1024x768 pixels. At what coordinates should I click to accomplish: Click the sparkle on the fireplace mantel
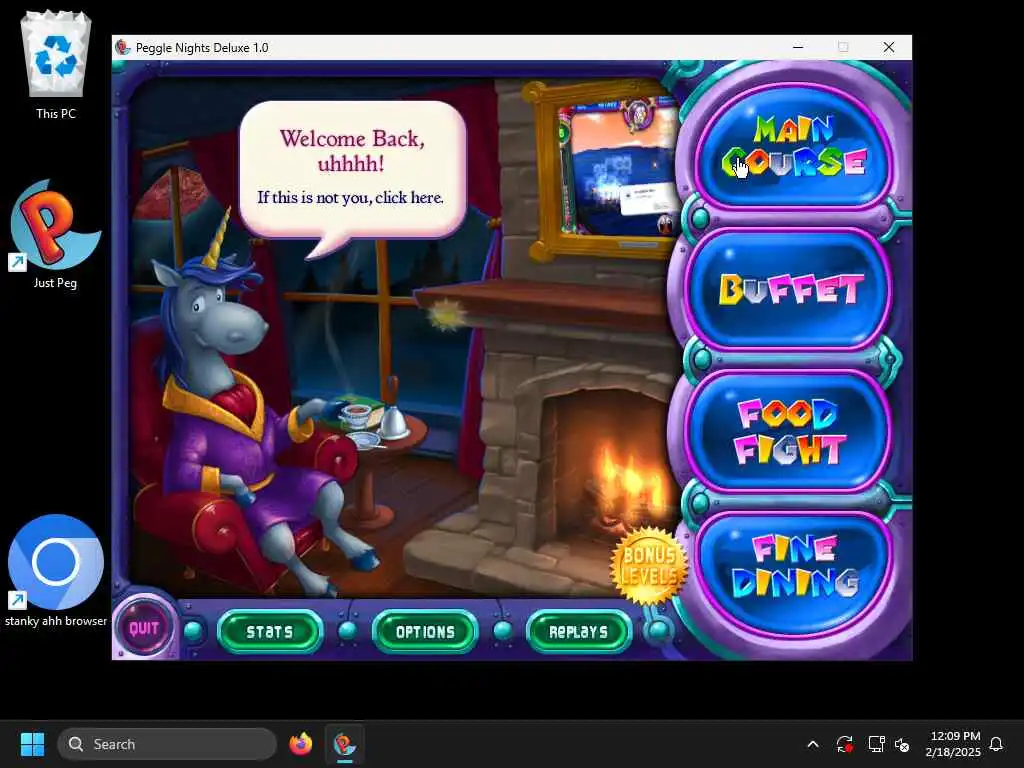pos(446,314)
